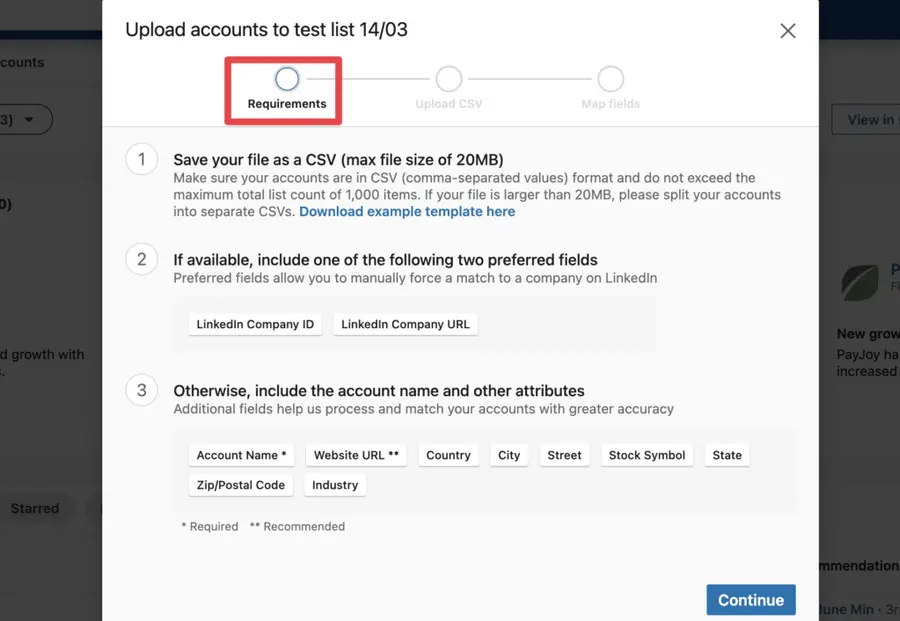Switch to the Starred tab
900x621 pixels.
(34, 508)
